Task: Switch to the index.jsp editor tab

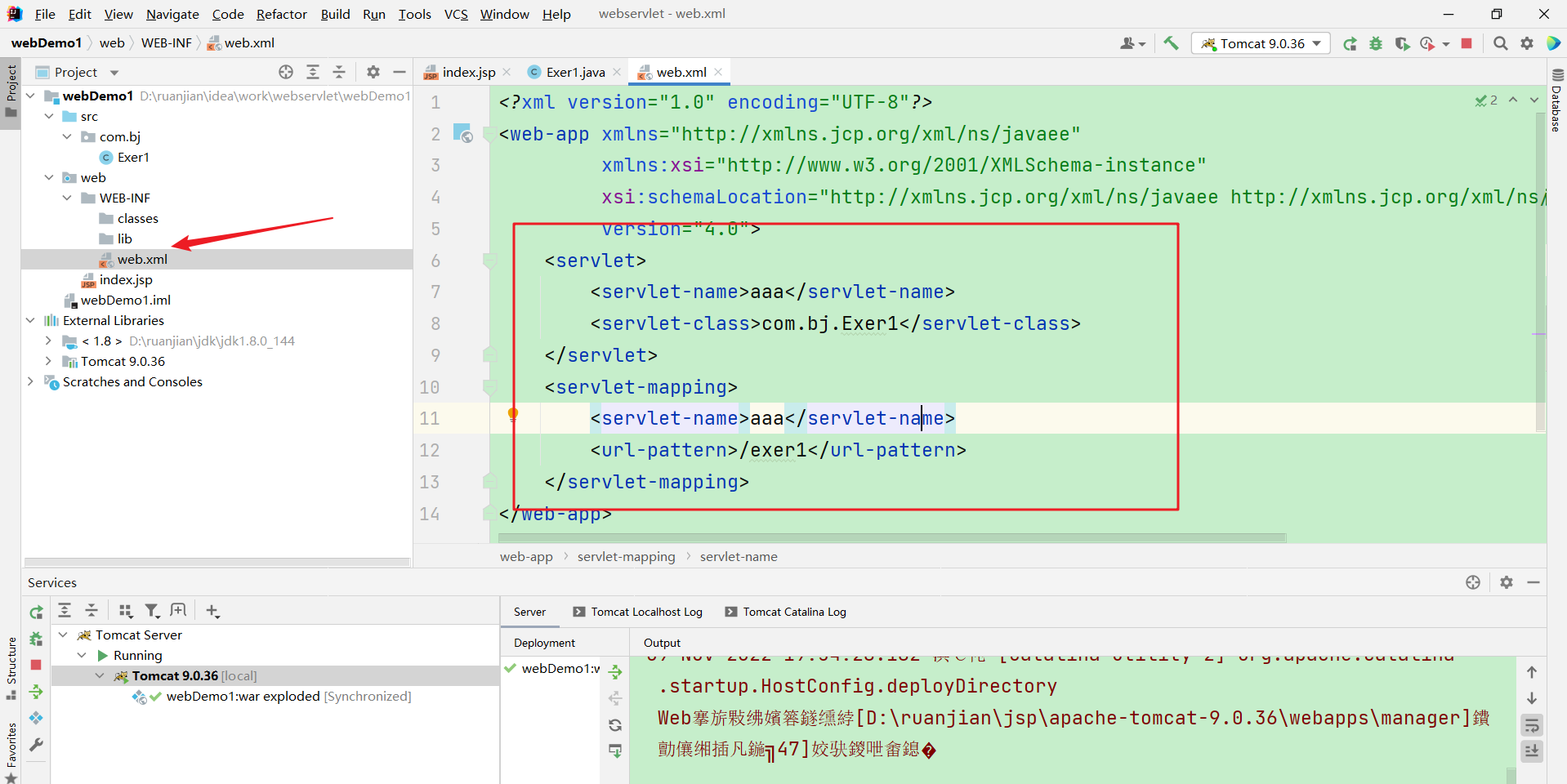Action: click(x=468, y=72)
